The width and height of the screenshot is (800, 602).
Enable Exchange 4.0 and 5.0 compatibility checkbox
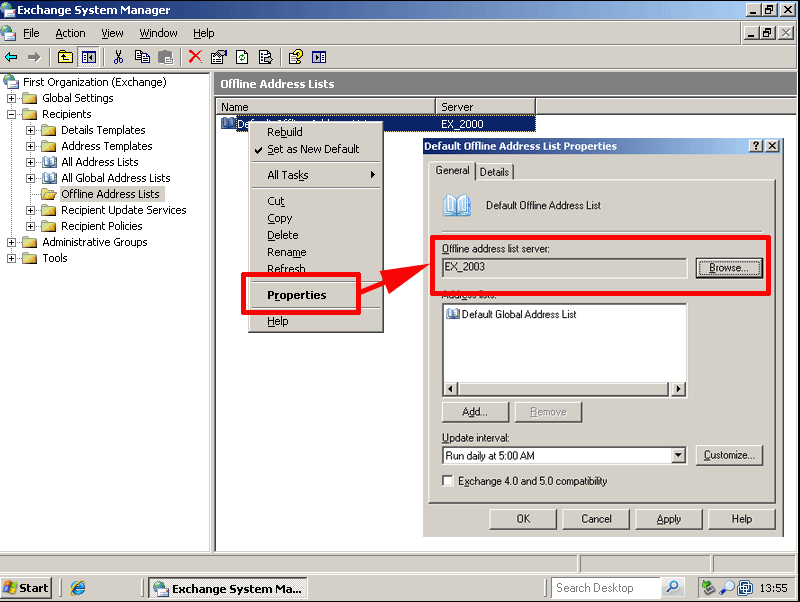pos(447,481)
